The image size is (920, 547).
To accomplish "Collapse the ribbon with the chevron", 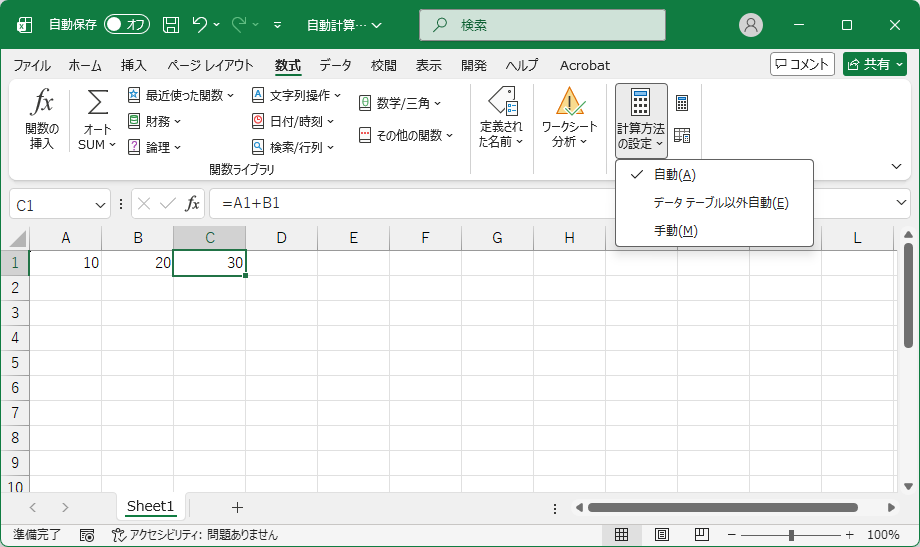I will point(896,167).
